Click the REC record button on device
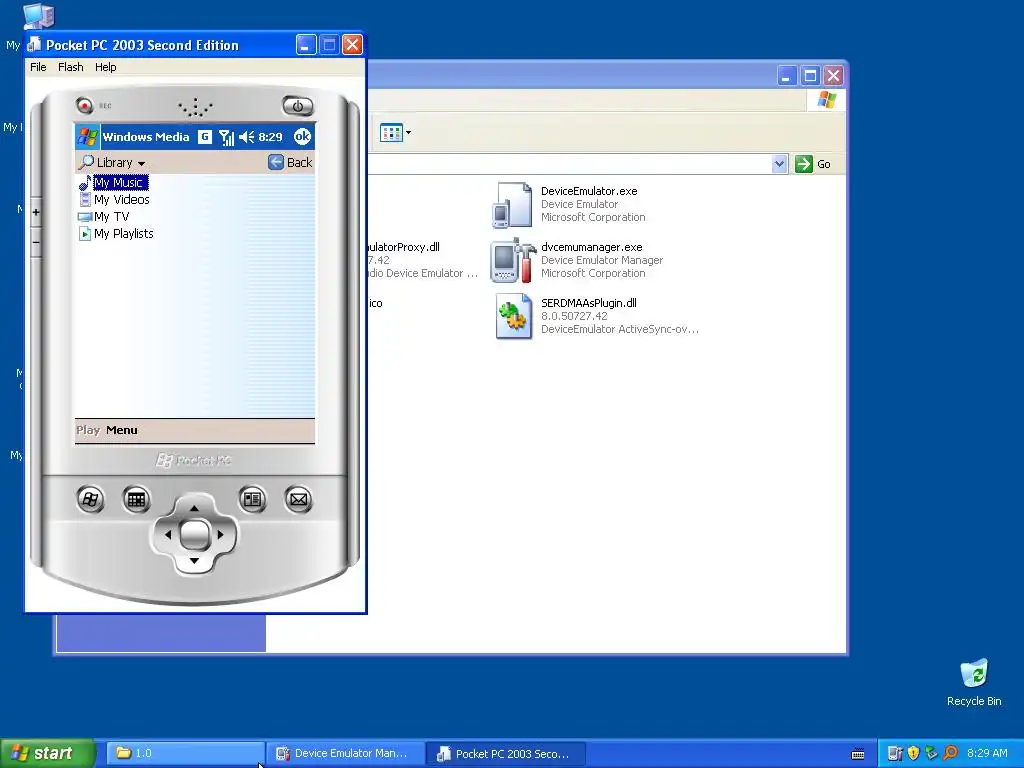This screenshot has height=768, width=1024. click(x=84, y=105)
